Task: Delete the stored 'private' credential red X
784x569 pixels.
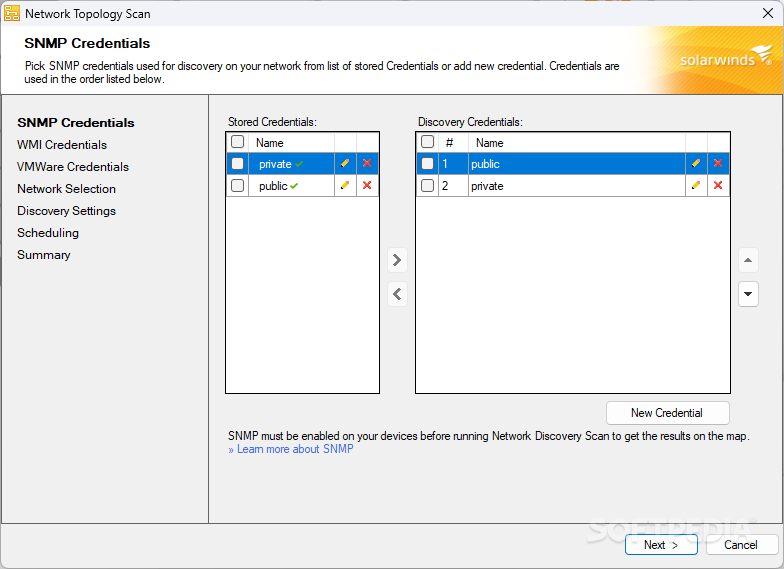Action: (x=367, y=164)
